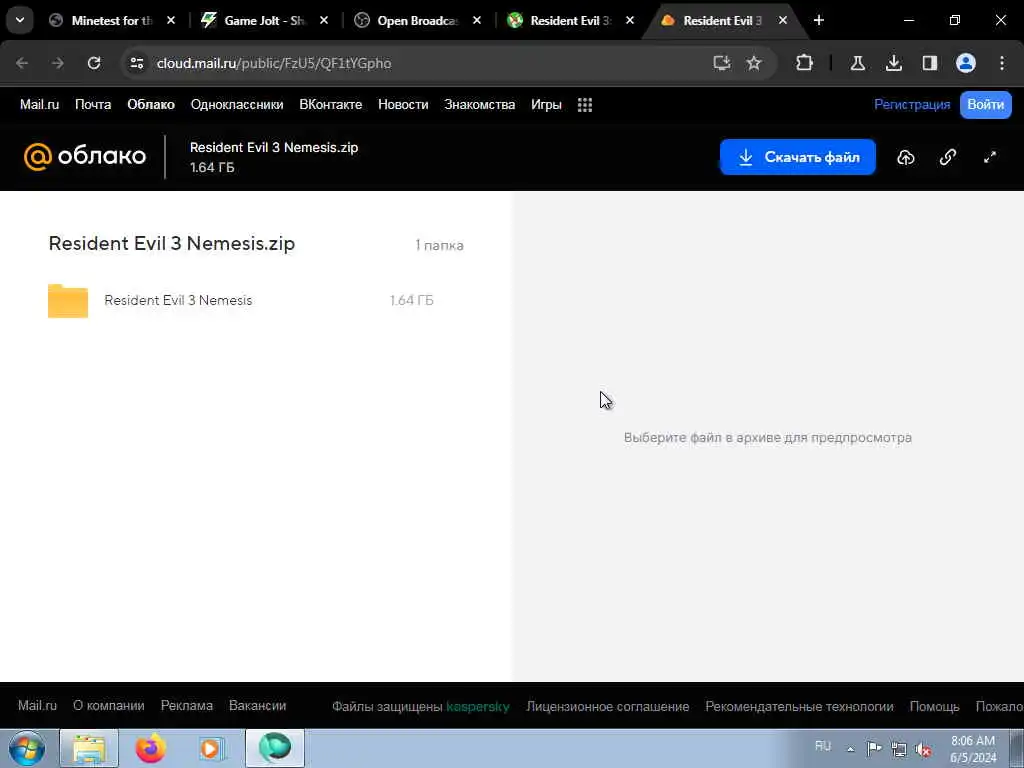Close the Game Jolt tab
Viewport: 1024px width, 768px height.
(x=324, y=20)
